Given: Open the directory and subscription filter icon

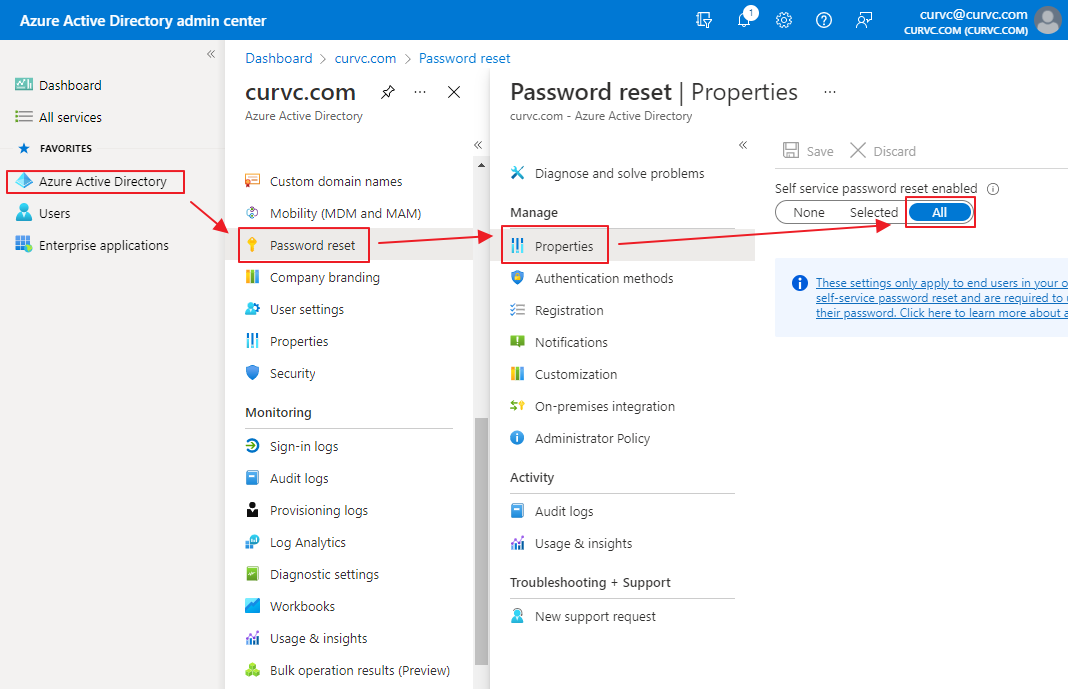Looking at the screenshot, I should click(x=704, y=20).
